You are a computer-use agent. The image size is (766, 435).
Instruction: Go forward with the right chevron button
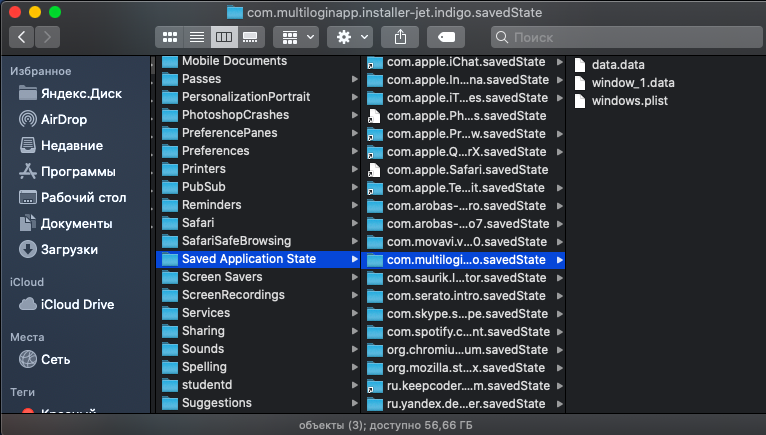click(x=47, y=37)
